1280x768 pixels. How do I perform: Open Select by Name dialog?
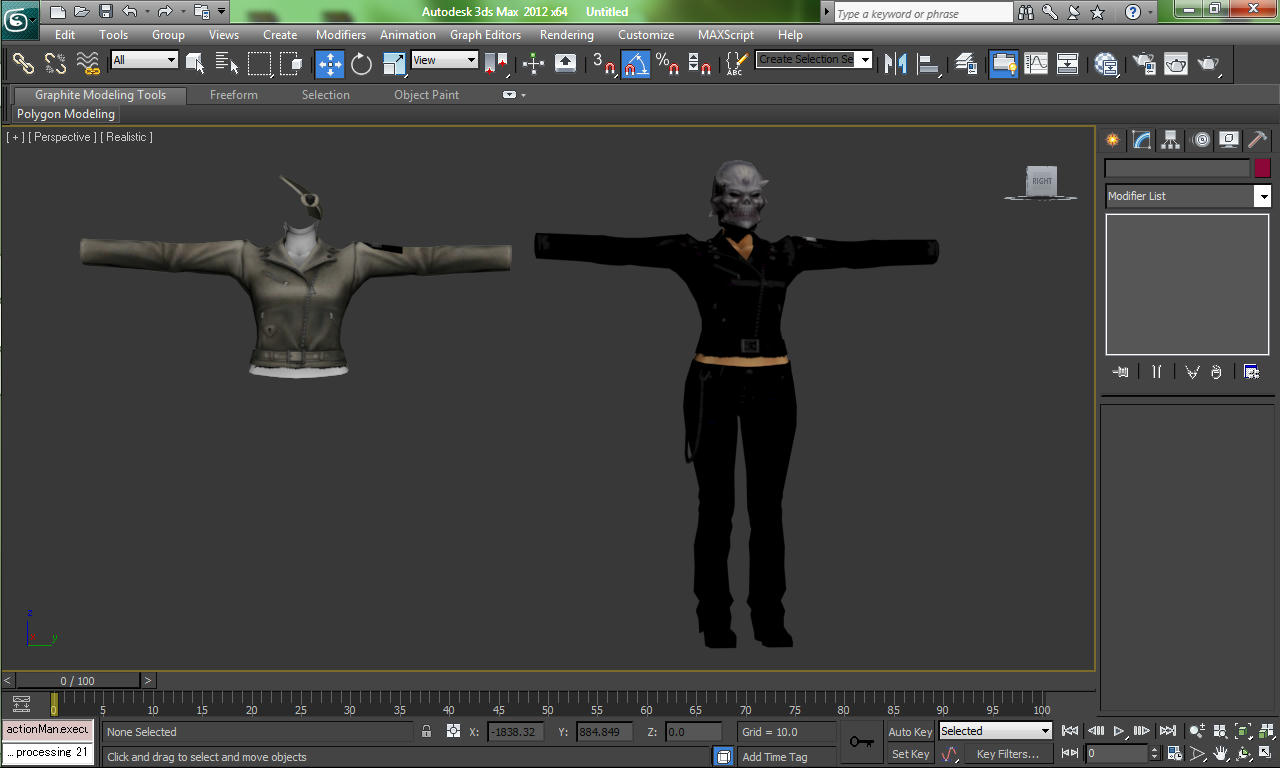pos(227,64)
